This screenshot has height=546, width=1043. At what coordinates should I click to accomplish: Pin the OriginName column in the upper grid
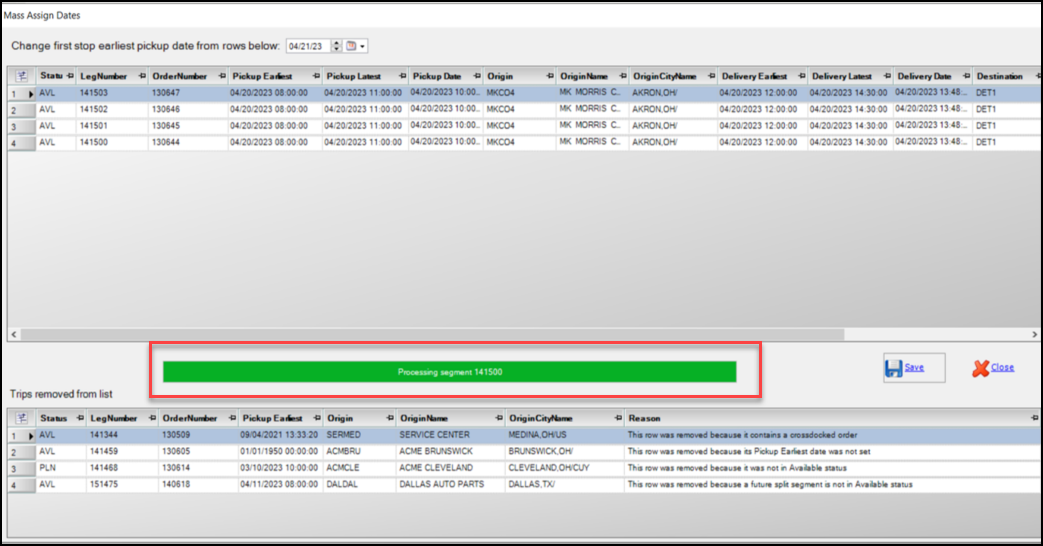point(623,76)
